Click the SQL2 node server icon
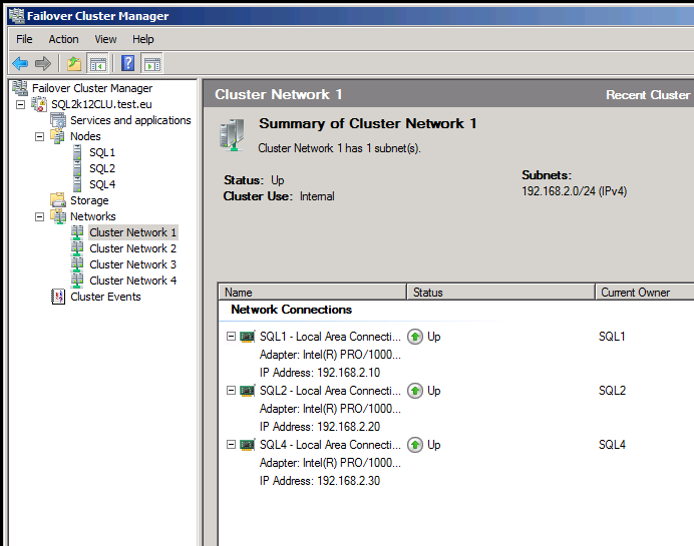The image size is (694, 546). 77,168
